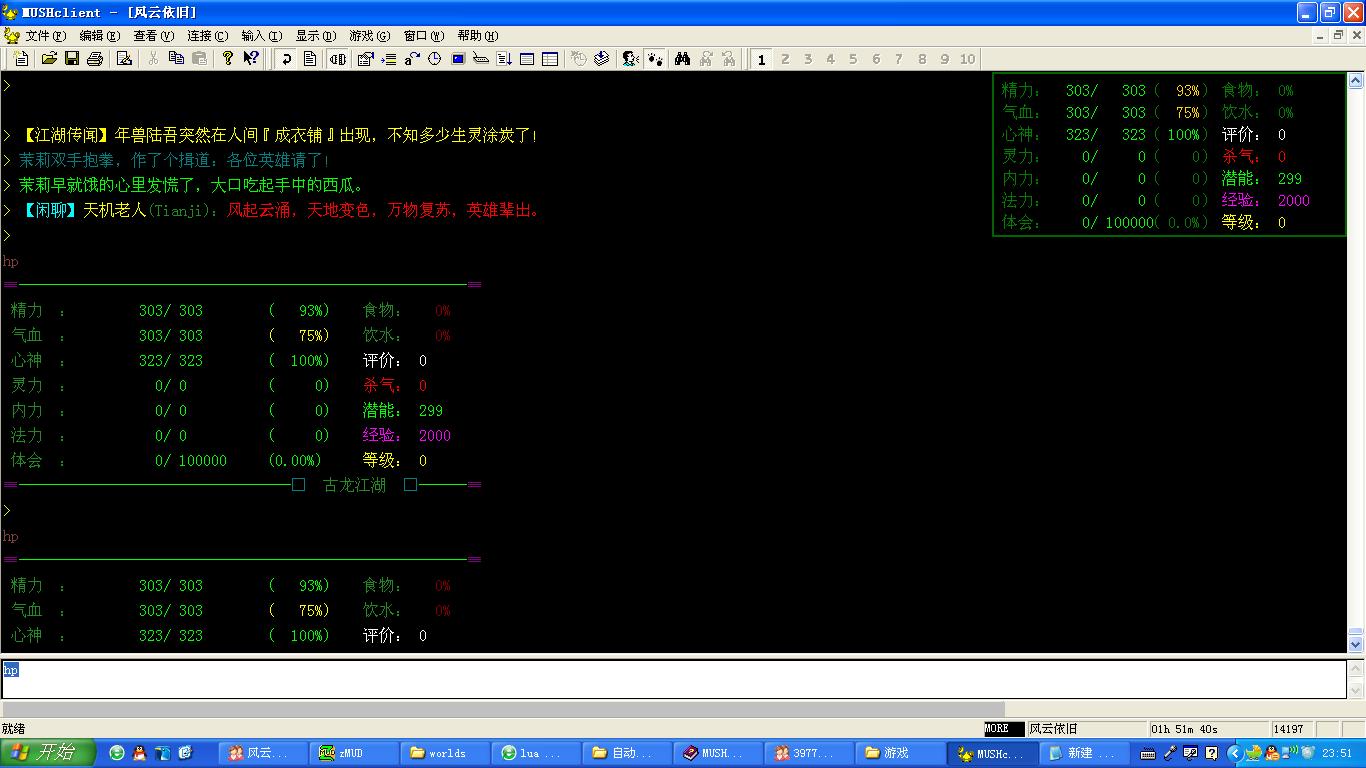Open the 游戏(G) menu
This screenshot has height=768, width=1366.
369,36
